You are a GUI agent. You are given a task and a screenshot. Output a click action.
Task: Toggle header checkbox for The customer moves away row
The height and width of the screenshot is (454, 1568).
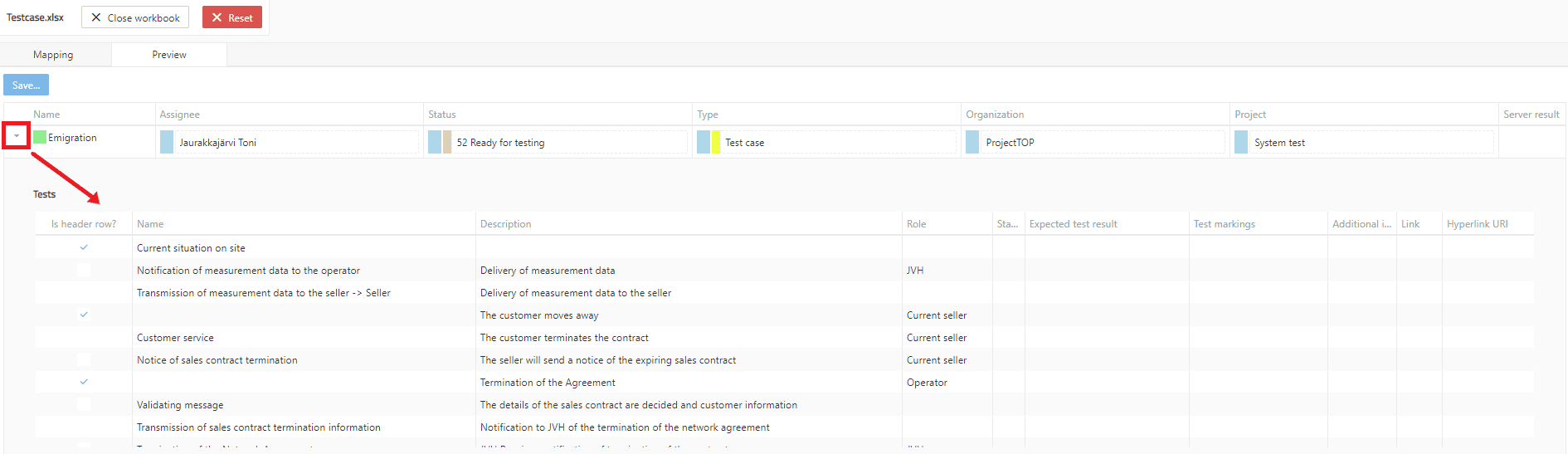pyautogui.click(x=84, y=315)
